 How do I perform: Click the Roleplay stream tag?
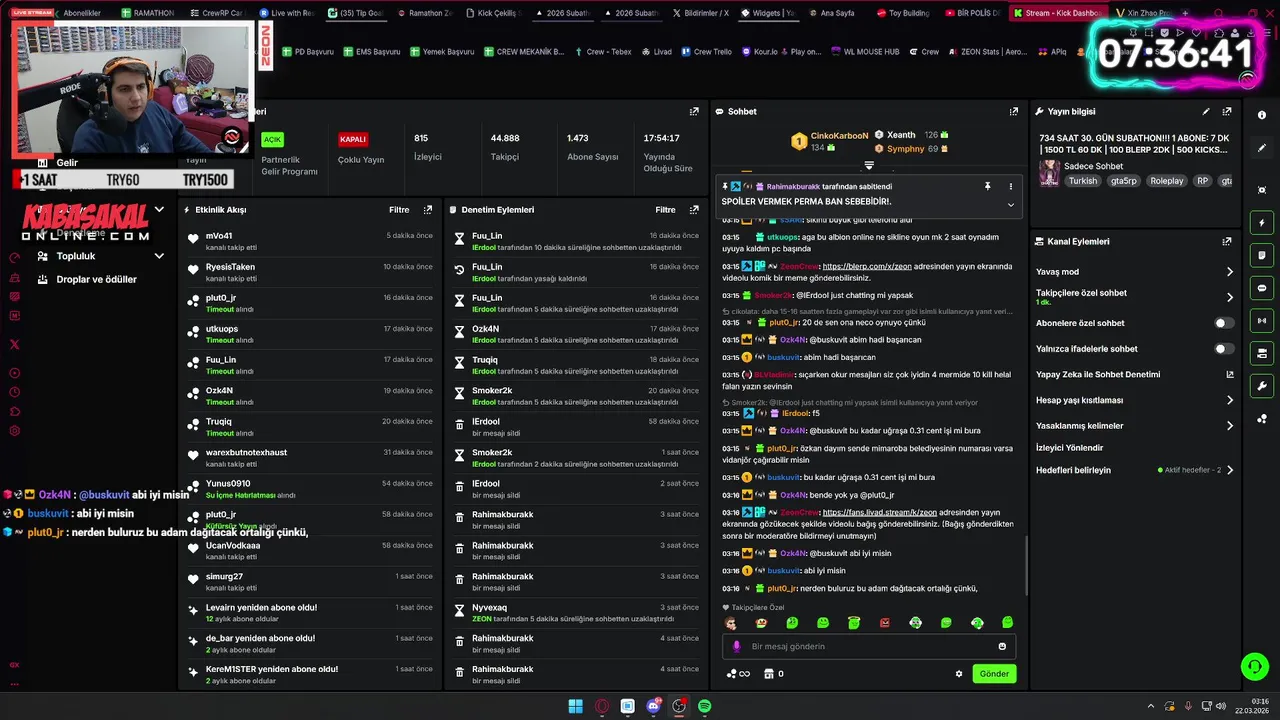point(1166,181)
